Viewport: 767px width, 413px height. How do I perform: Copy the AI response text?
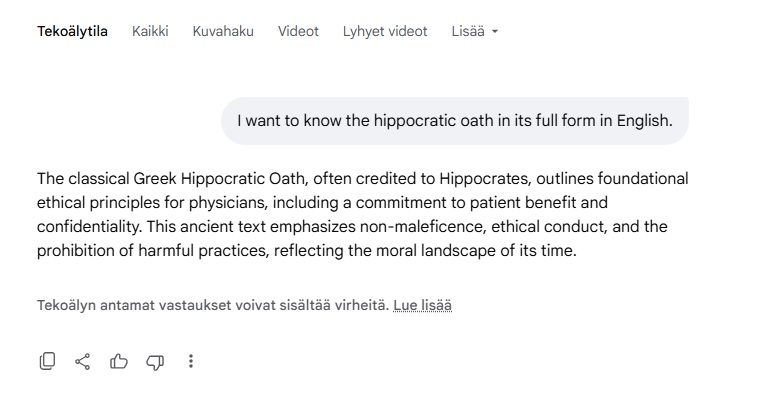[47, 362]
